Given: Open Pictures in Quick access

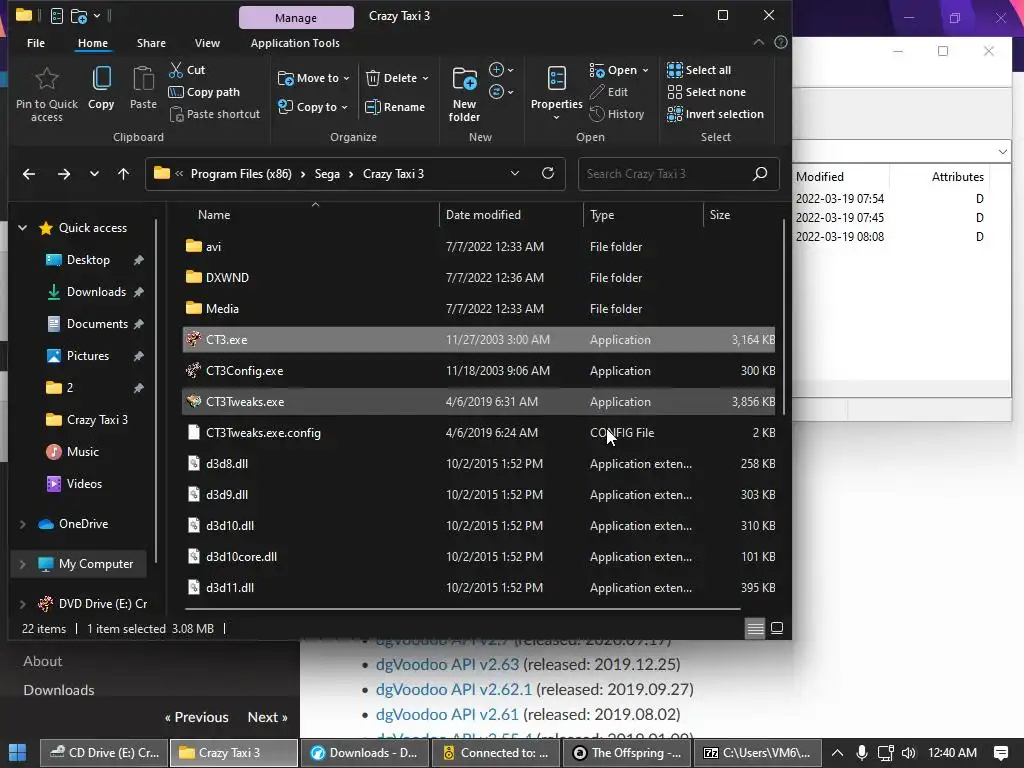Looking at the screenshot, I should click(x=88, y=356).
